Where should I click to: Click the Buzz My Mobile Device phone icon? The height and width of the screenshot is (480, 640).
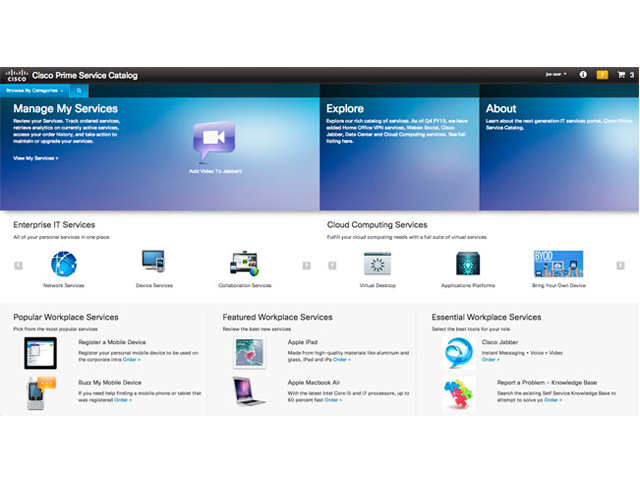(41, 393)
